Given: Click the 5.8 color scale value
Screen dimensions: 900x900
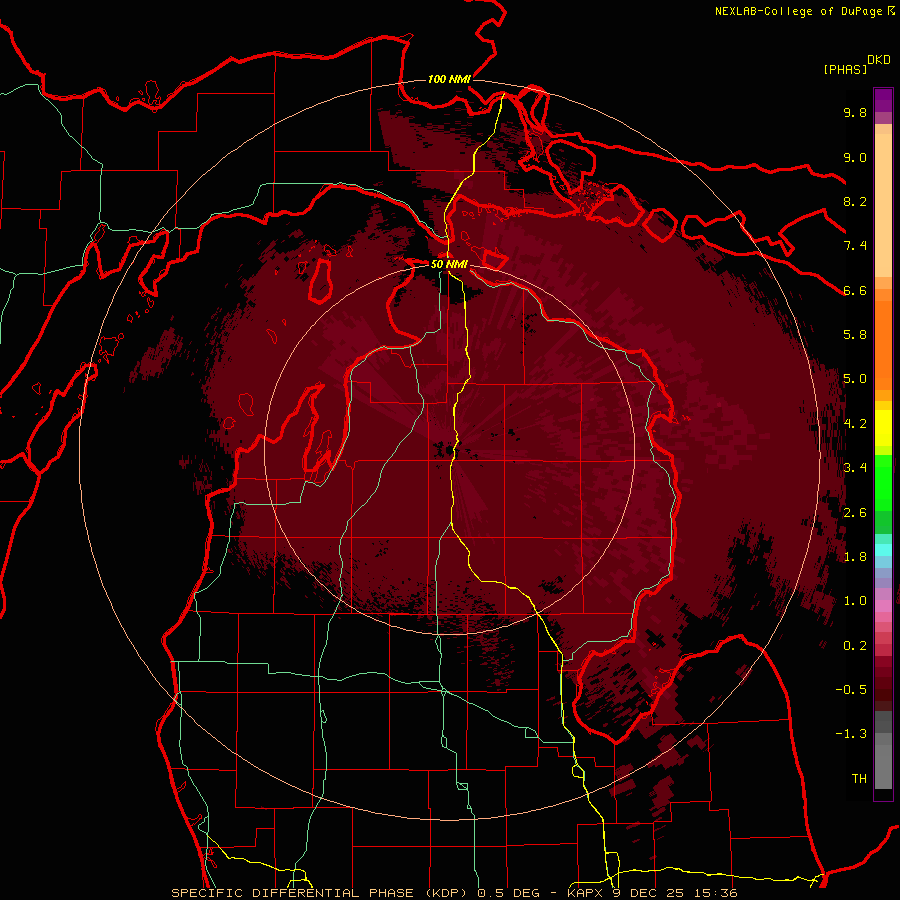Looking at the screenshot, I should [855, 335].
